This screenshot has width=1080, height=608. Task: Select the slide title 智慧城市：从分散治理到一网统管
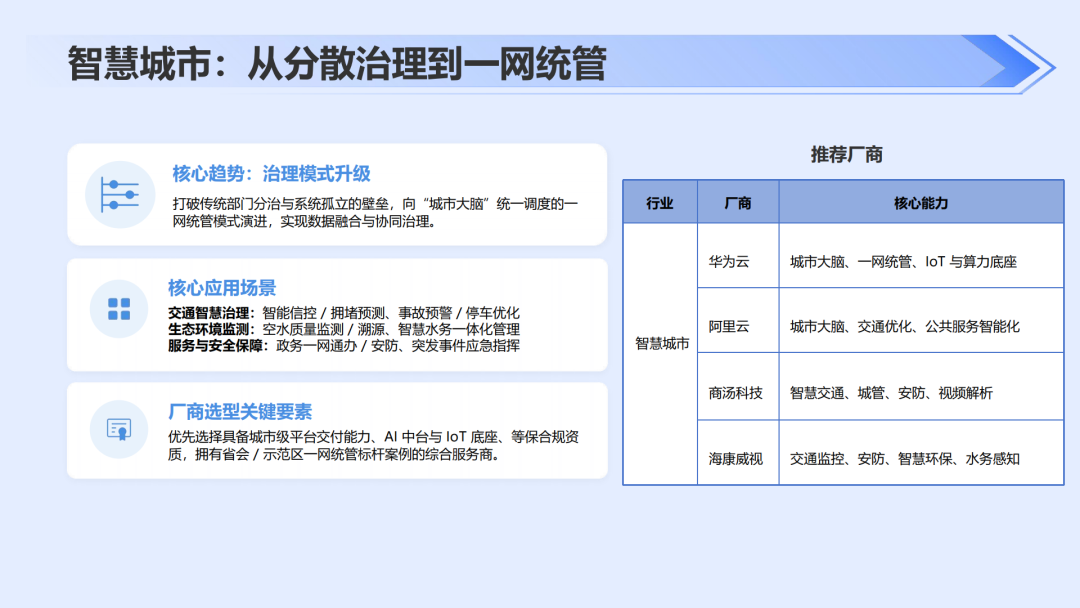pos(337,63)
